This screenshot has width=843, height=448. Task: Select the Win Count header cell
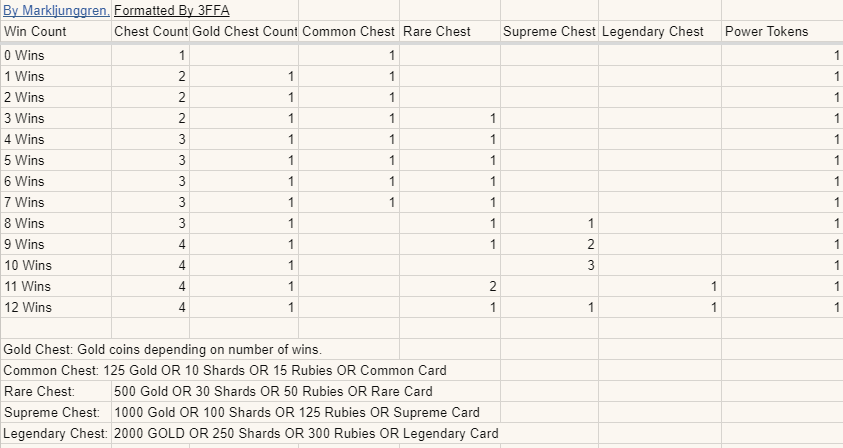click(36, 32)
